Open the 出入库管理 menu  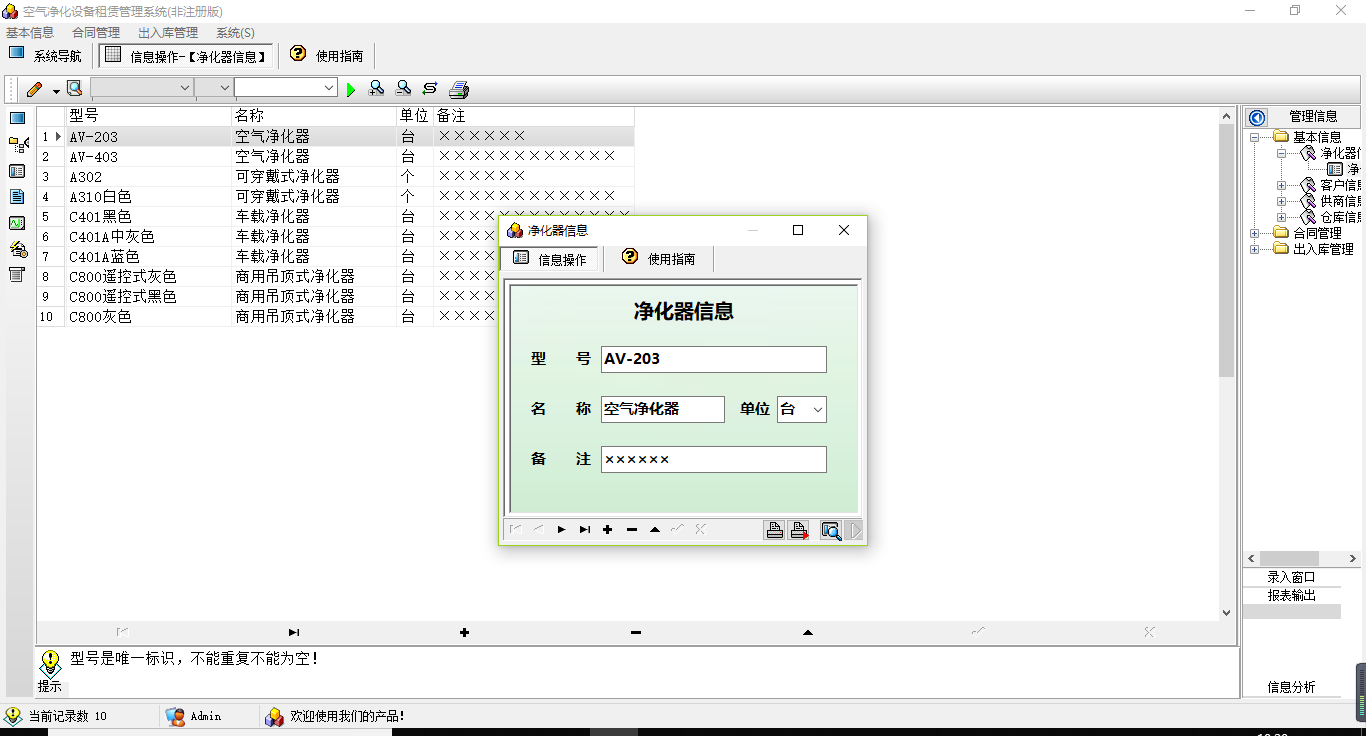[x=168, y=33]
